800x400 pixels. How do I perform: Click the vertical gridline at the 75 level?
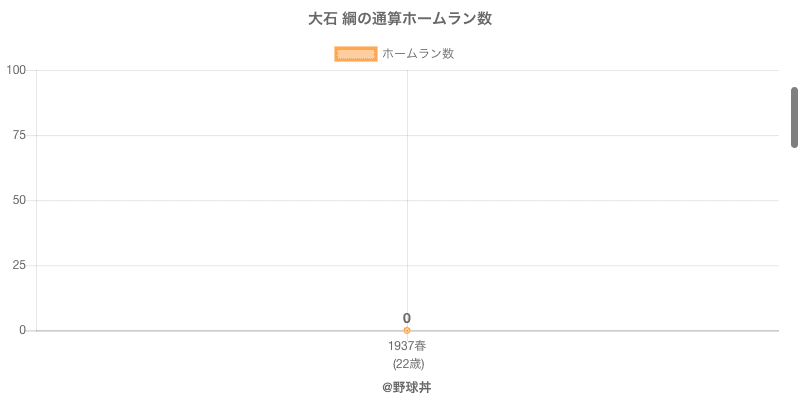tap(407, 135)
